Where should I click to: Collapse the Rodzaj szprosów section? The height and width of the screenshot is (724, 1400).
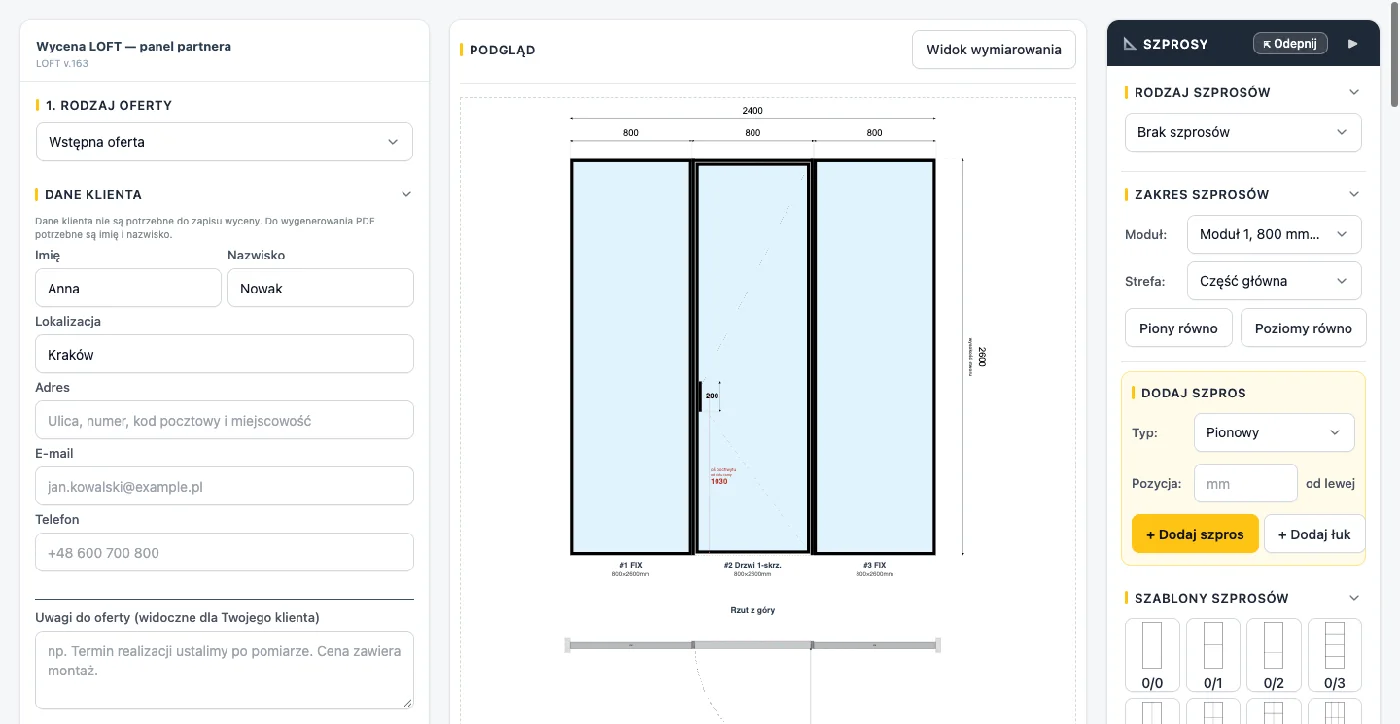pos(1354,92)
